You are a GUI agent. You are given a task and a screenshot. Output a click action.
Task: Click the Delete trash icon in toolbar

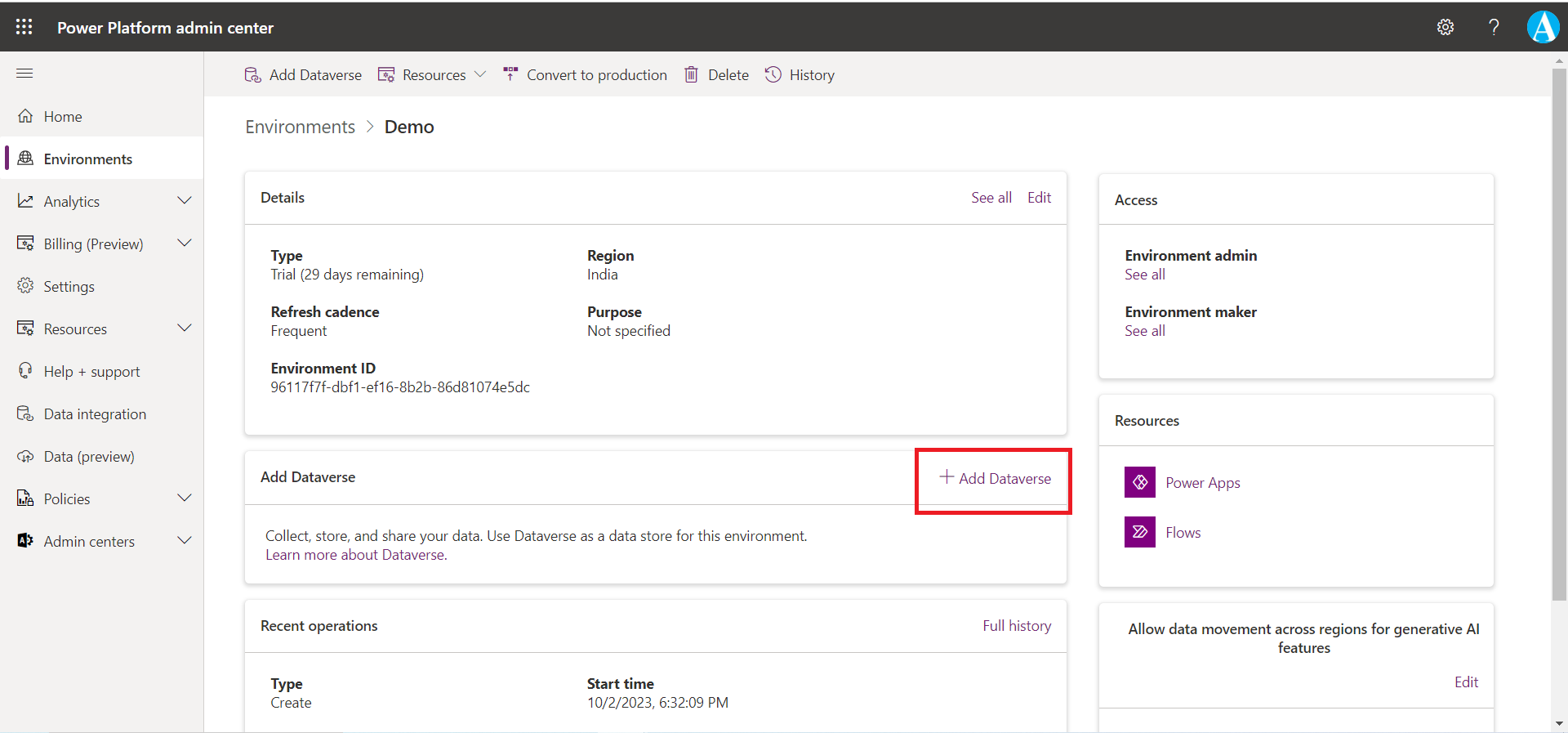[x=692, y=75]
